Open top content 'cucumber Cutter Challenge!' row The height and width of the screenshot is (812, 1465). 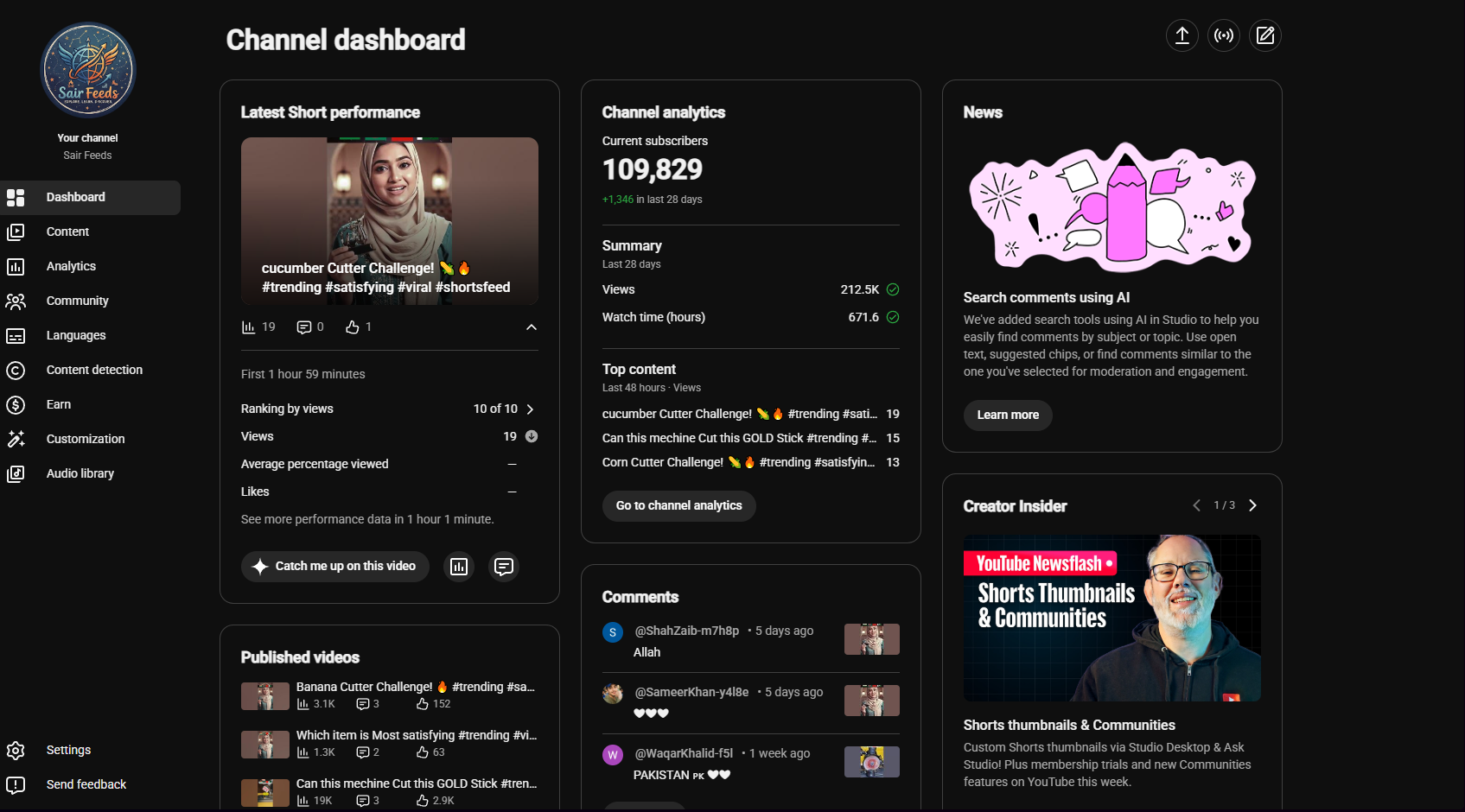tap(751, 414)
